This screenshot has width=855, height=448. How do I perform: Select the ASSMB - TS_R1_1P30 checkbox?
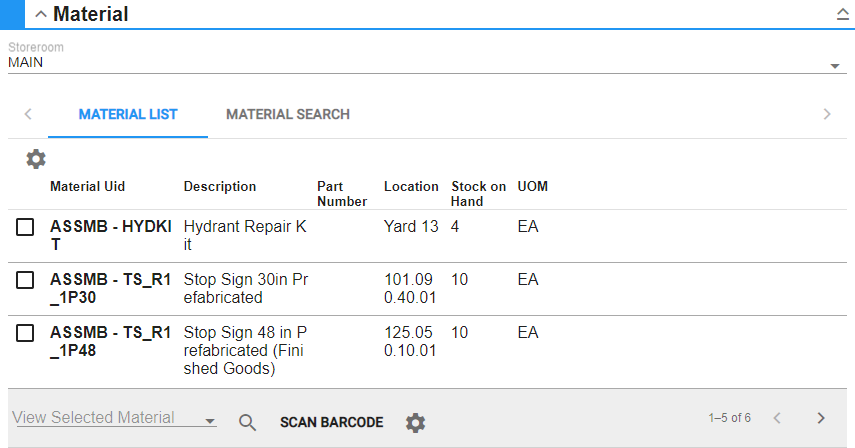[x=25, y=281]
